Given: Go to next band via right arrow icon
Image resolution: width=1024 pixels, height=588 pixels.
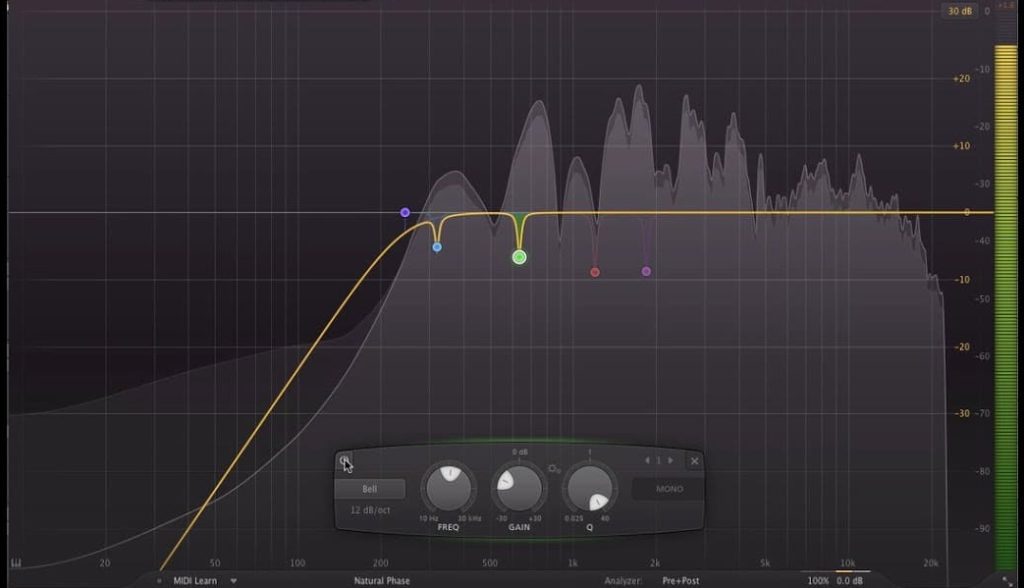Looking at the screenshot, I should tap(669, 460).
